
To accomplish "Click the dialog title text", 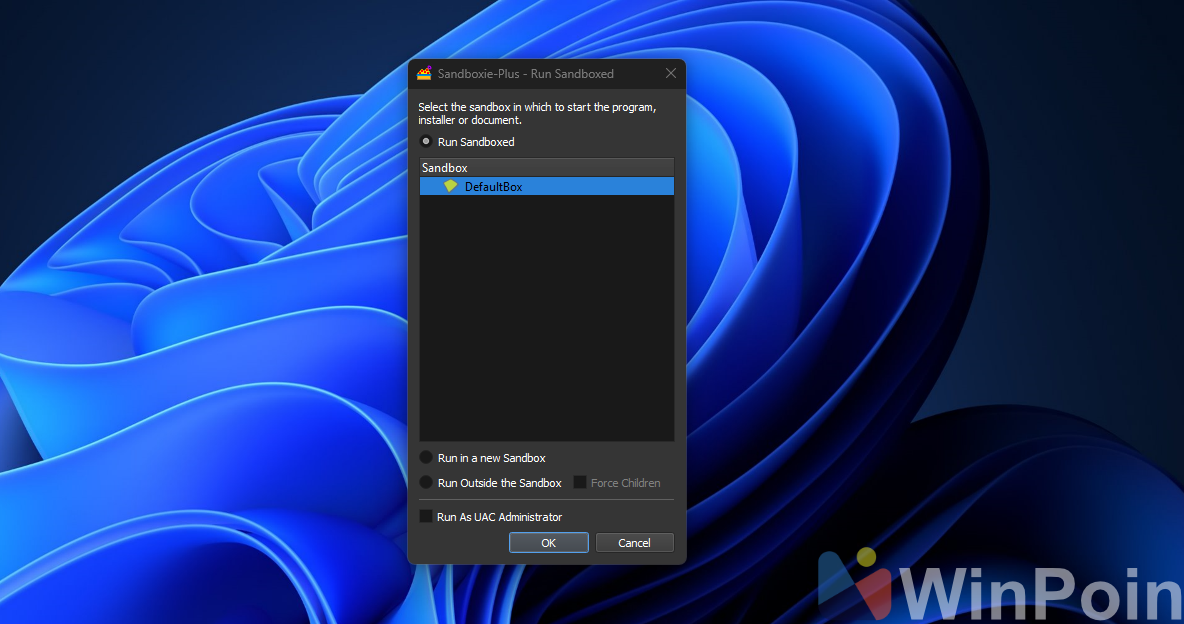I will pyautogui.click(x=523, y=73).
